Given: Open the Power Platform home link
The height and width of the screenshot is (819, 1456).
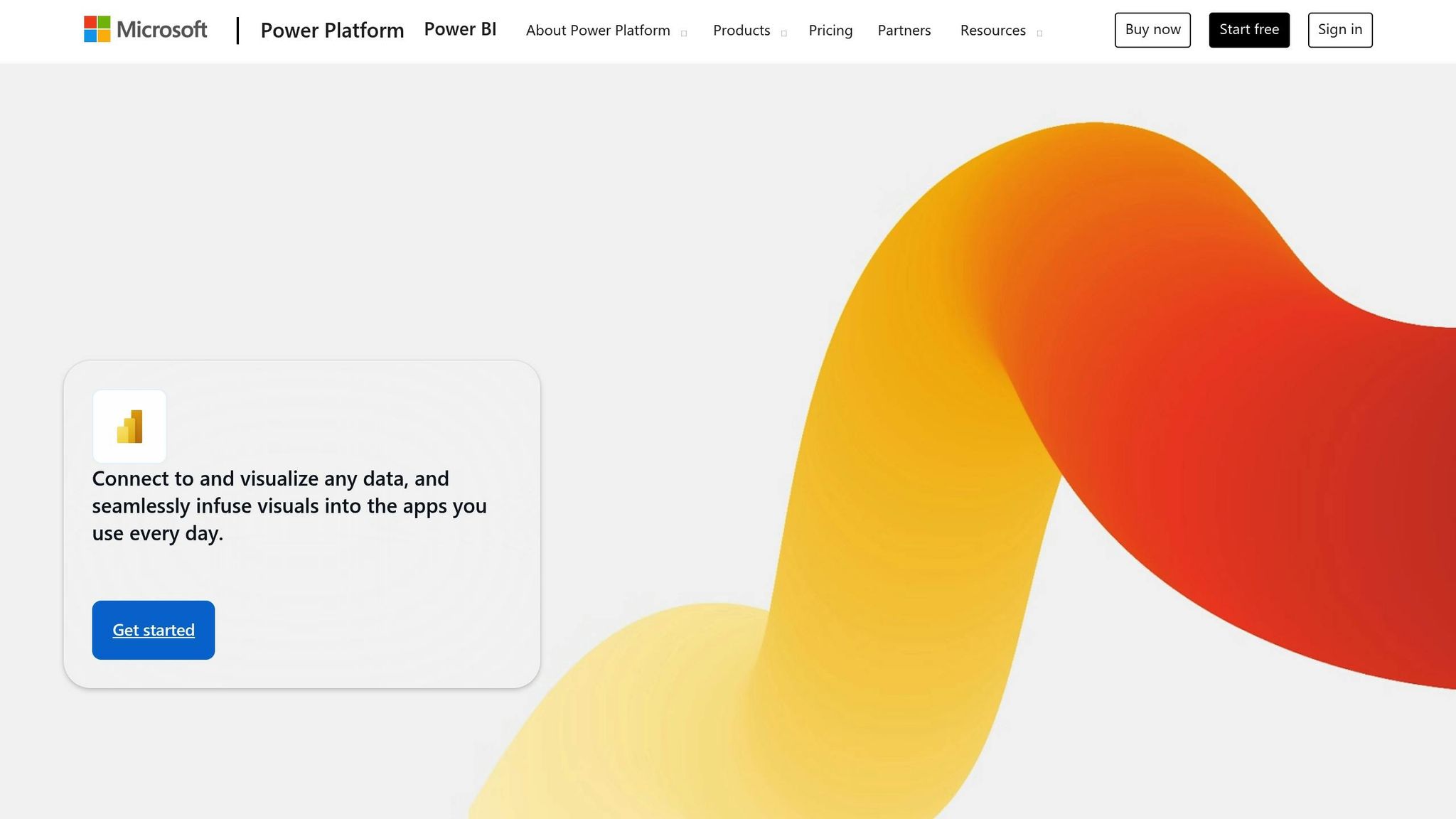Looking at the screenshot, I should [x=332, y=30].
